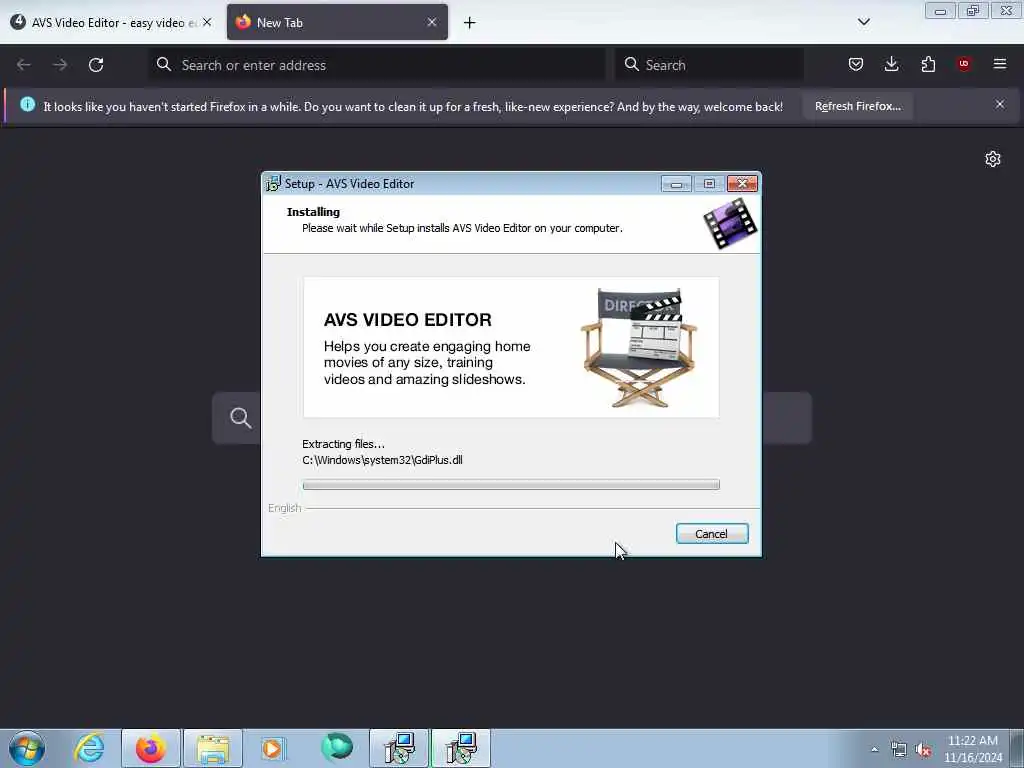Click the Show desktop strip on the taskbar
1024x768 pixels.
coord(1017,748)
